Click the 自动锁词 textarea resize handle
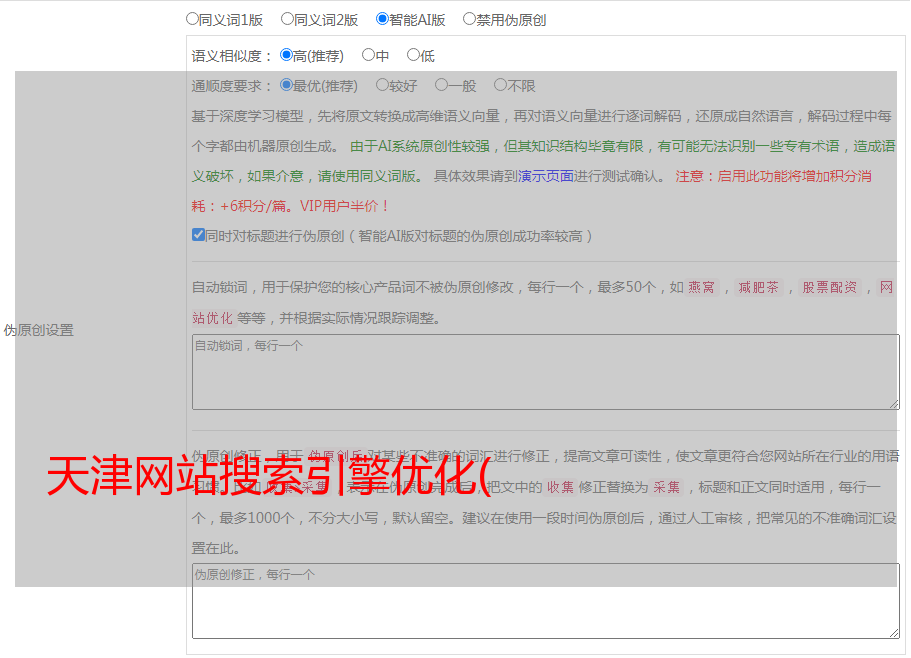 (x=894, y=403)
